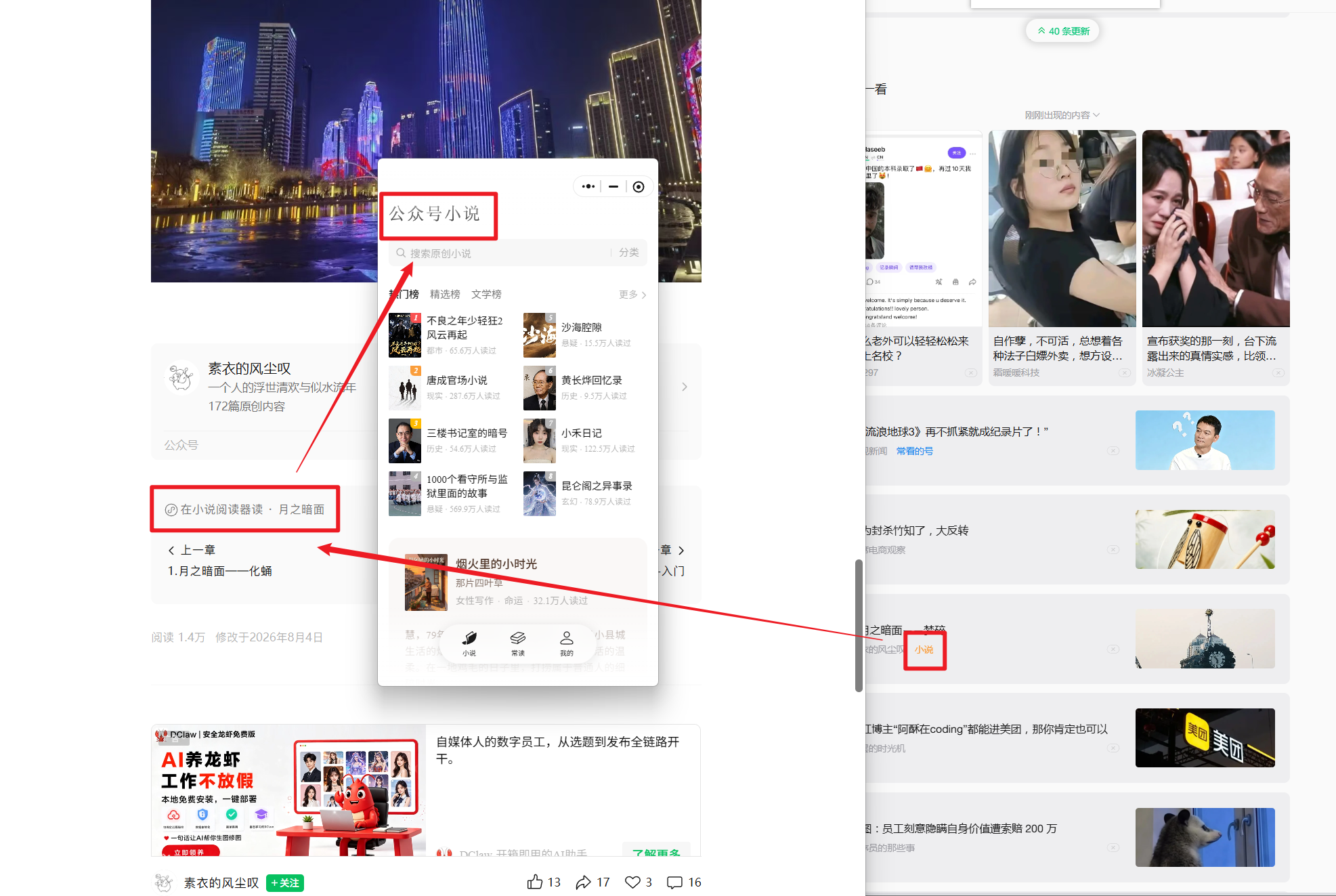This screenshot has width=1336, height=896.
Task: Click the share arrow icon
Action: pos(583,882)
